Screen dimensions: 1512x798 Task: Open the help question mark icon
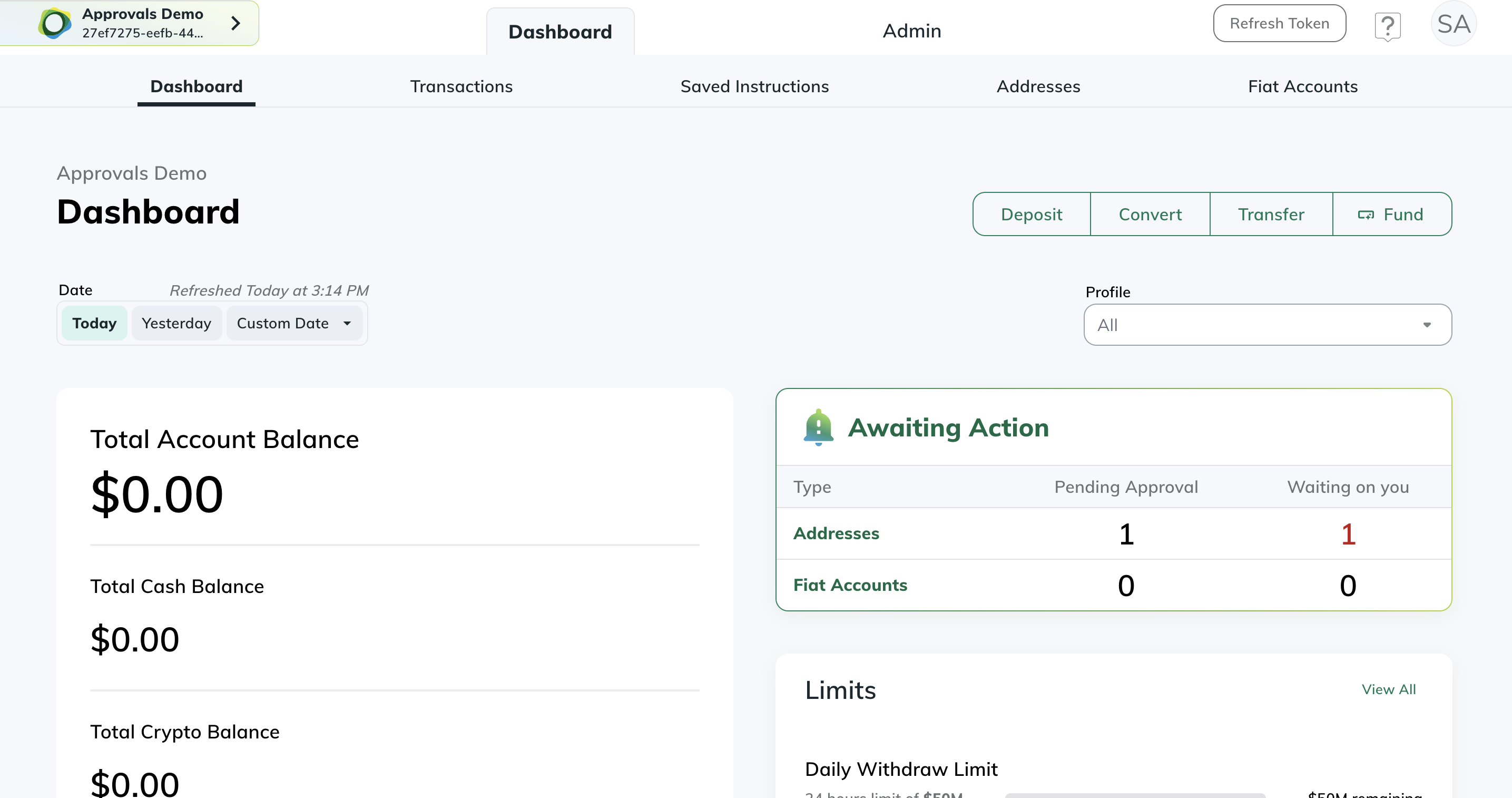[1388, 26]
